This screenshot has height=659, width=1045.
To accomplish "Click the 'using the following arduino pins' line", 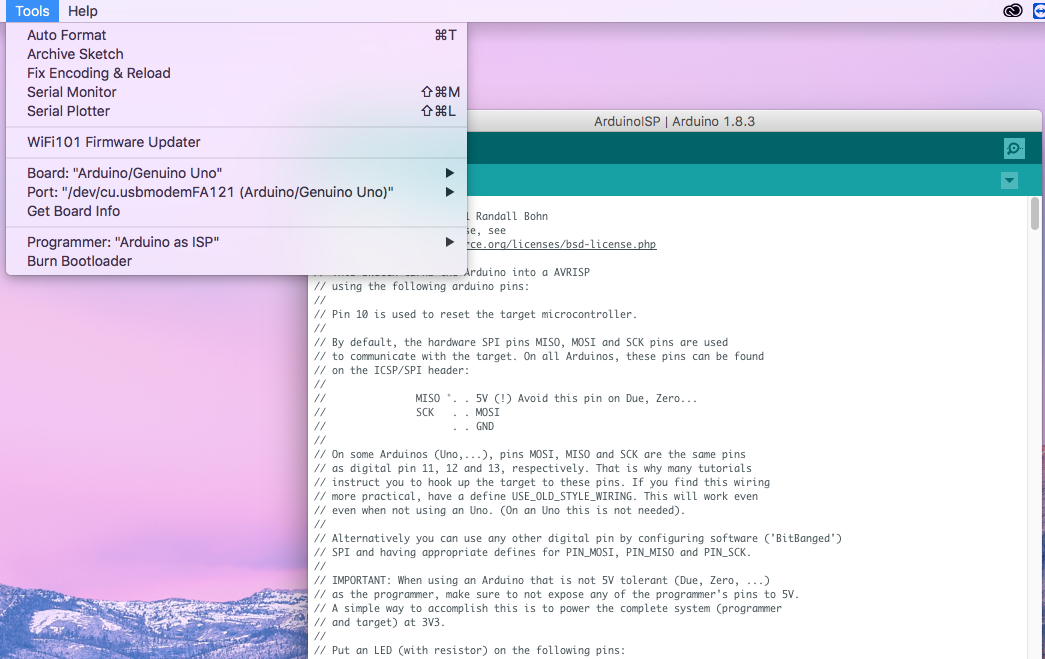I will (421, 287).
